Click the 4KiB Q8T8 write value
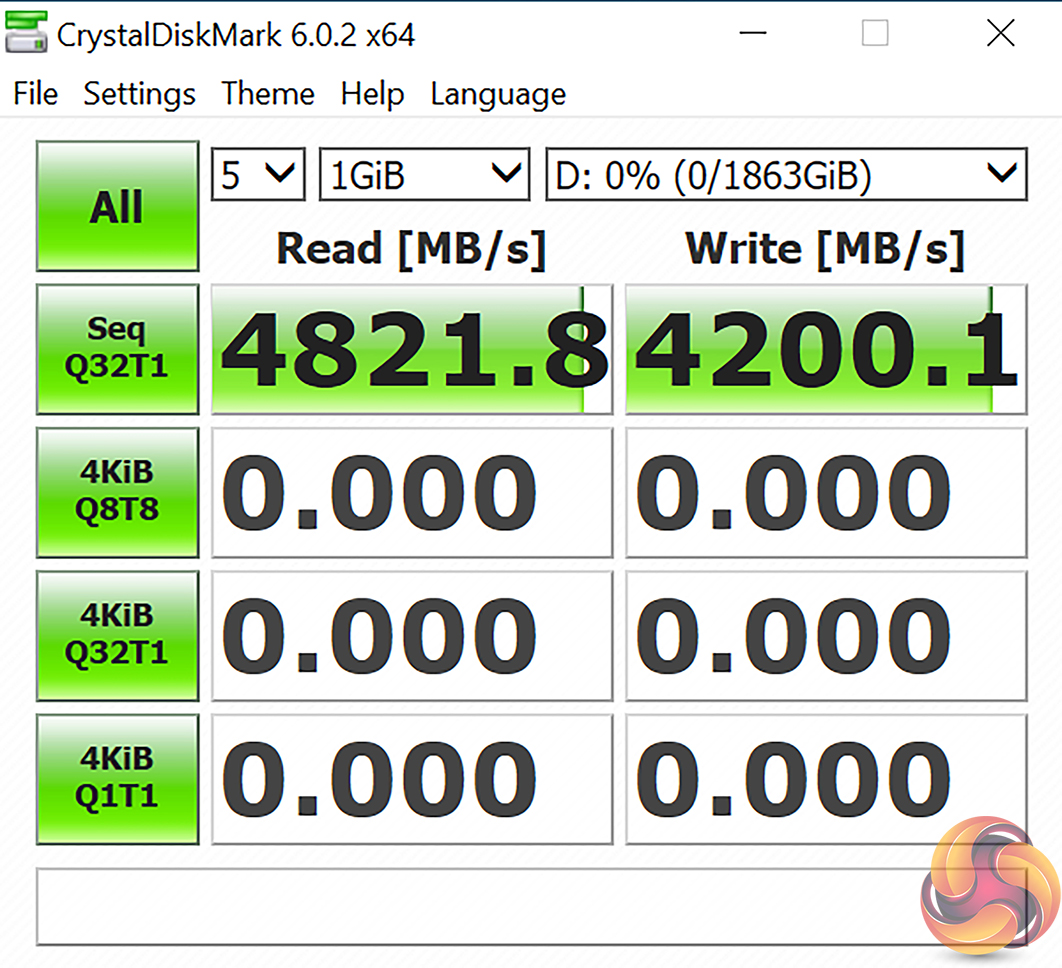The height and width of the screenshot is (968, 1062). pyautogui.click(x=826, y=492)
